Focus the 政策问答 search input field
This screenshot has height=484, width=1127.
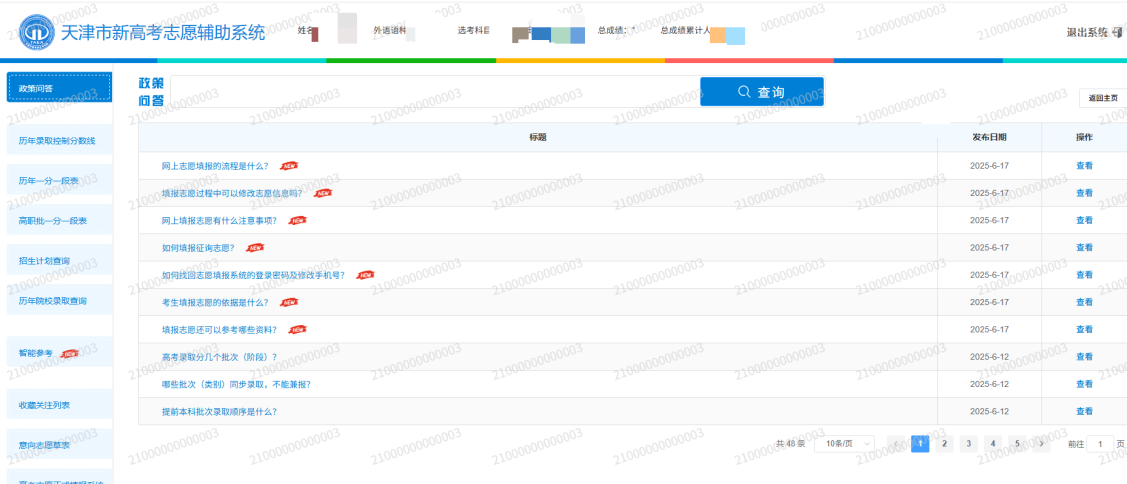435,92
